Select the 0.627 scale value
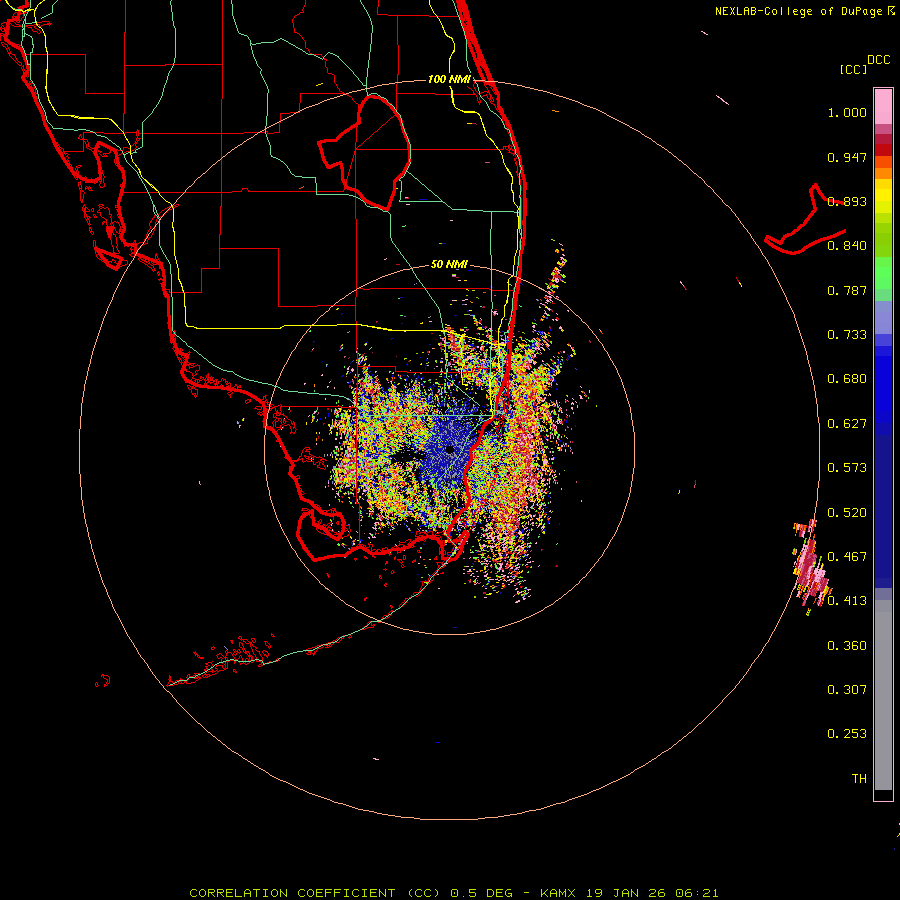This screenshot has height=900, width=900. tap(847, 424)
